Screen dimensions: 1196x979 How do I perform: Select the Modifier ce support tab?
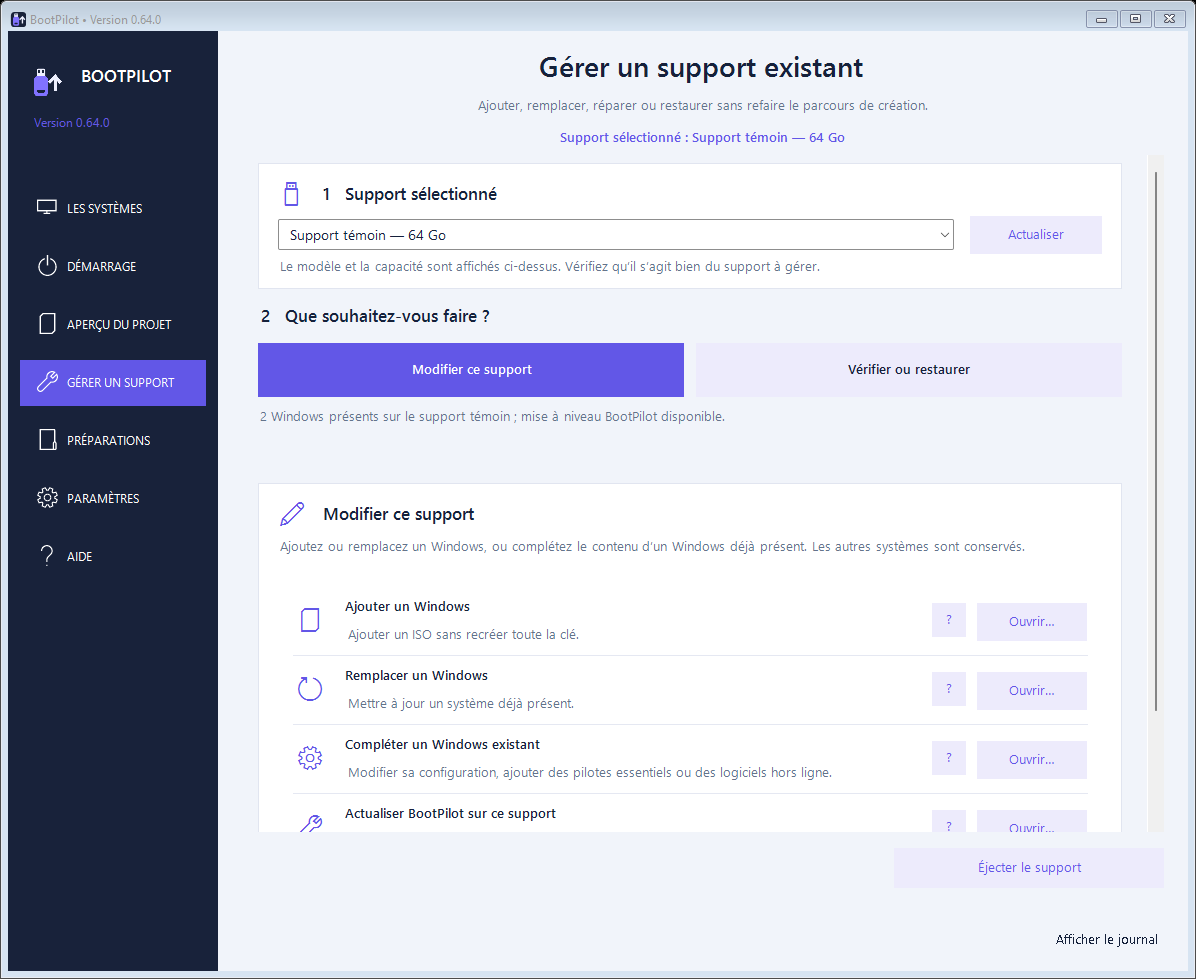click(471, 370)
